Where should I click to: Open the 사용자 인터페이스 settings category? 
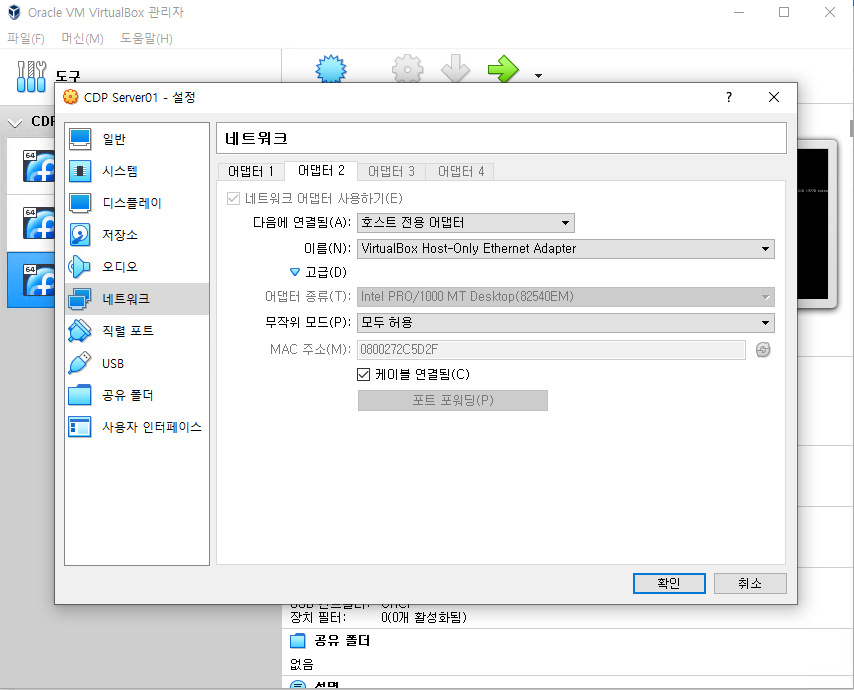[x=137, y=427]
